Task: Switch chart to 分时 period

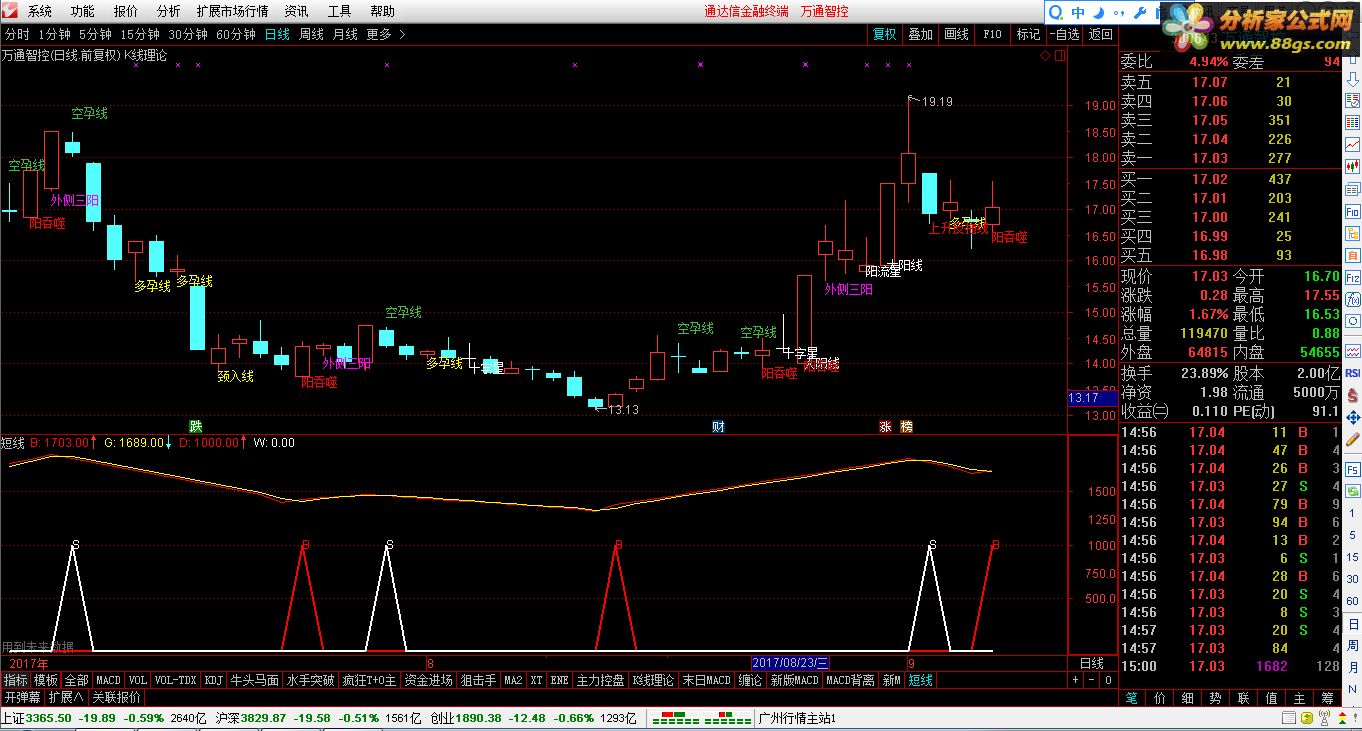Action: [17, 34]
